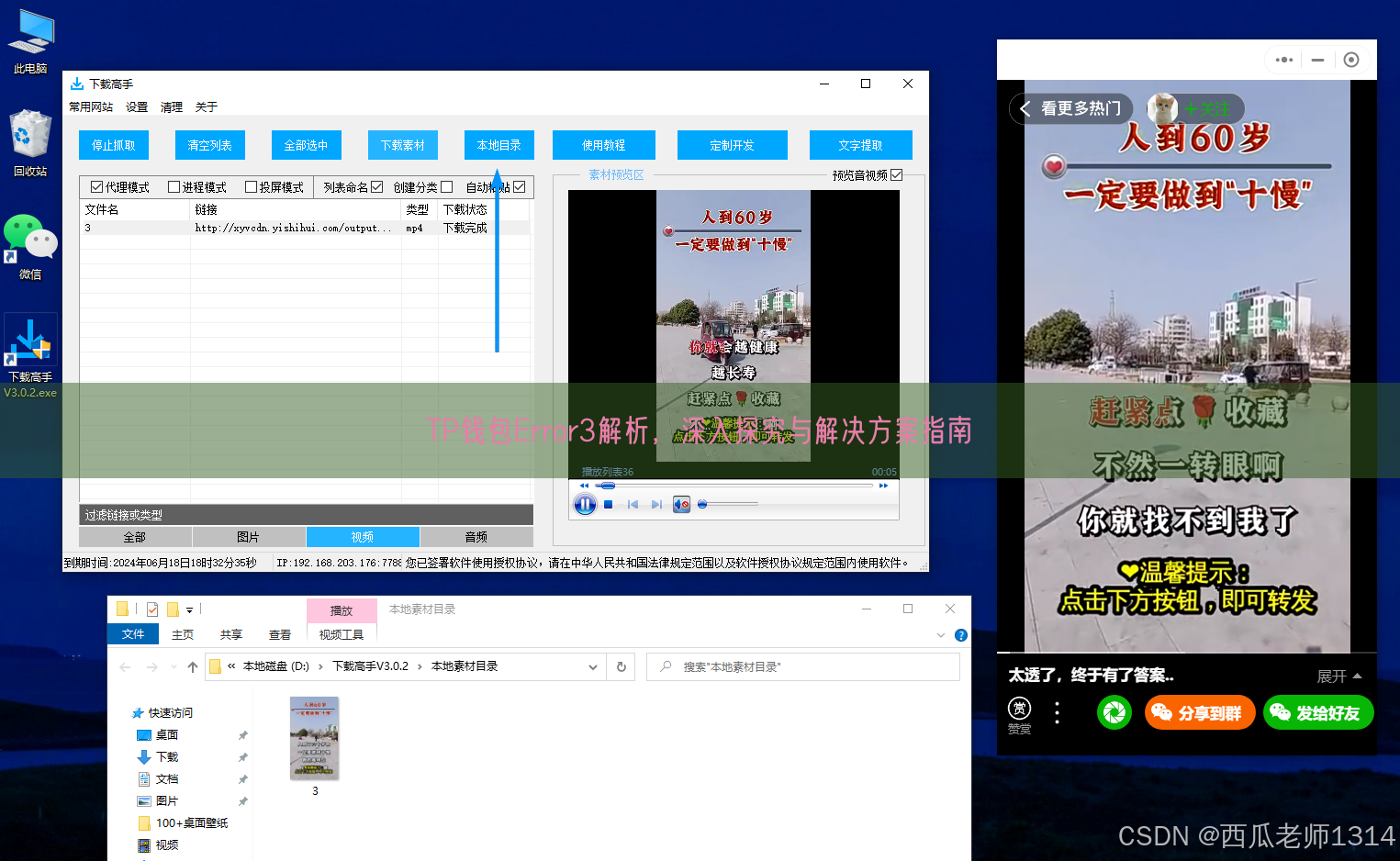
Task: Open the 查看 ribbon tab in Explorer
Action: 280,634
